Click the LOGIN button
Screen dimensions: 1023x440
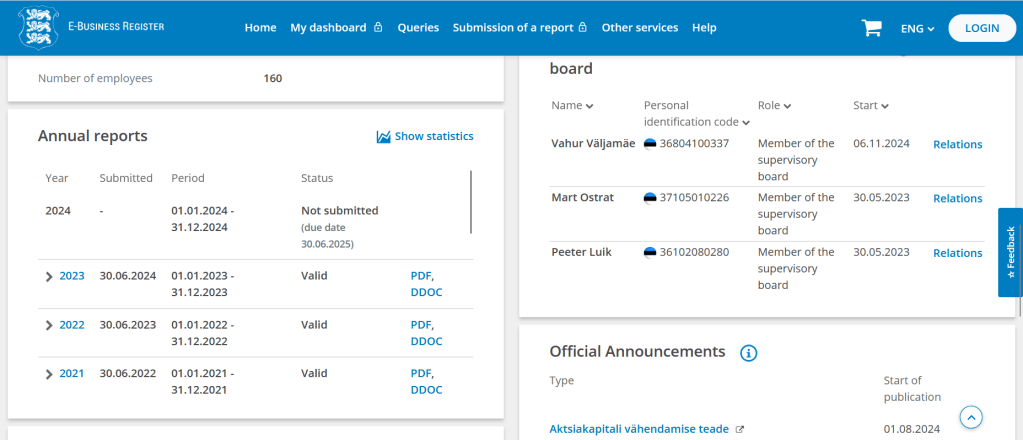pos(981,28)
